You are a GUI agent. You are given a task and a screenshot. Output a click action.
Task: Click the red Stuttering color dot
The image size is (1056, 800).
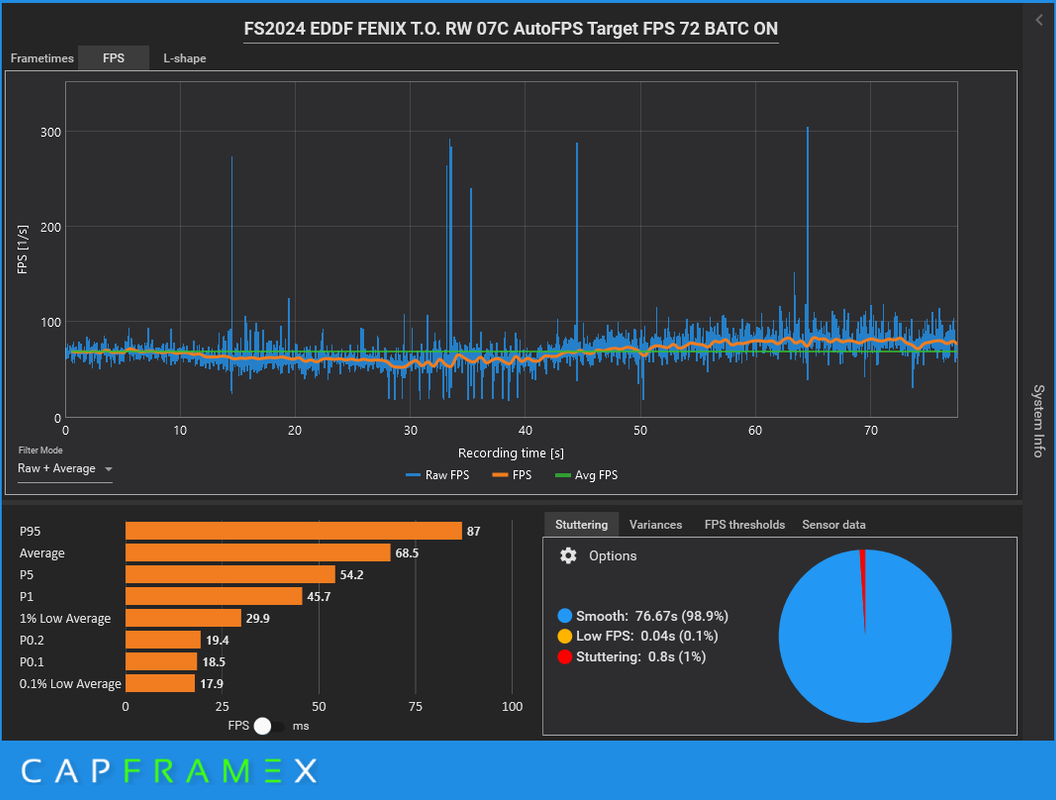565,657
